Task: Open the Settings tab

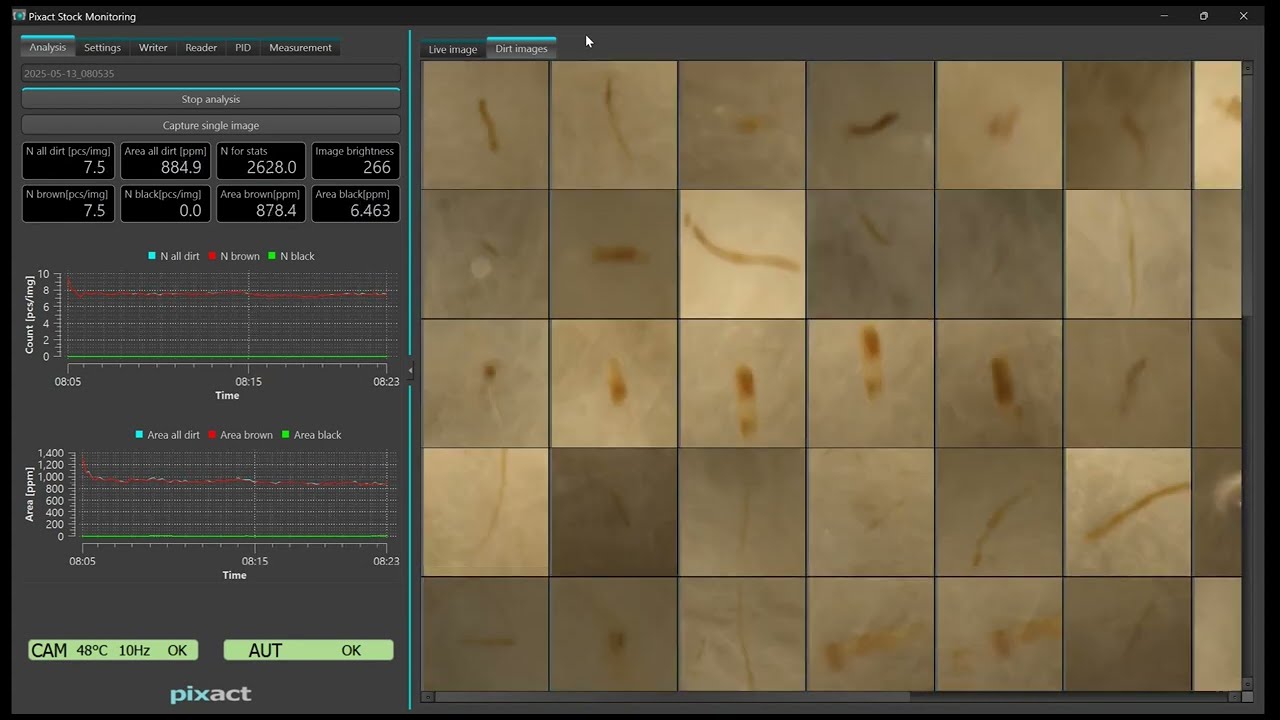Action: 102,47
